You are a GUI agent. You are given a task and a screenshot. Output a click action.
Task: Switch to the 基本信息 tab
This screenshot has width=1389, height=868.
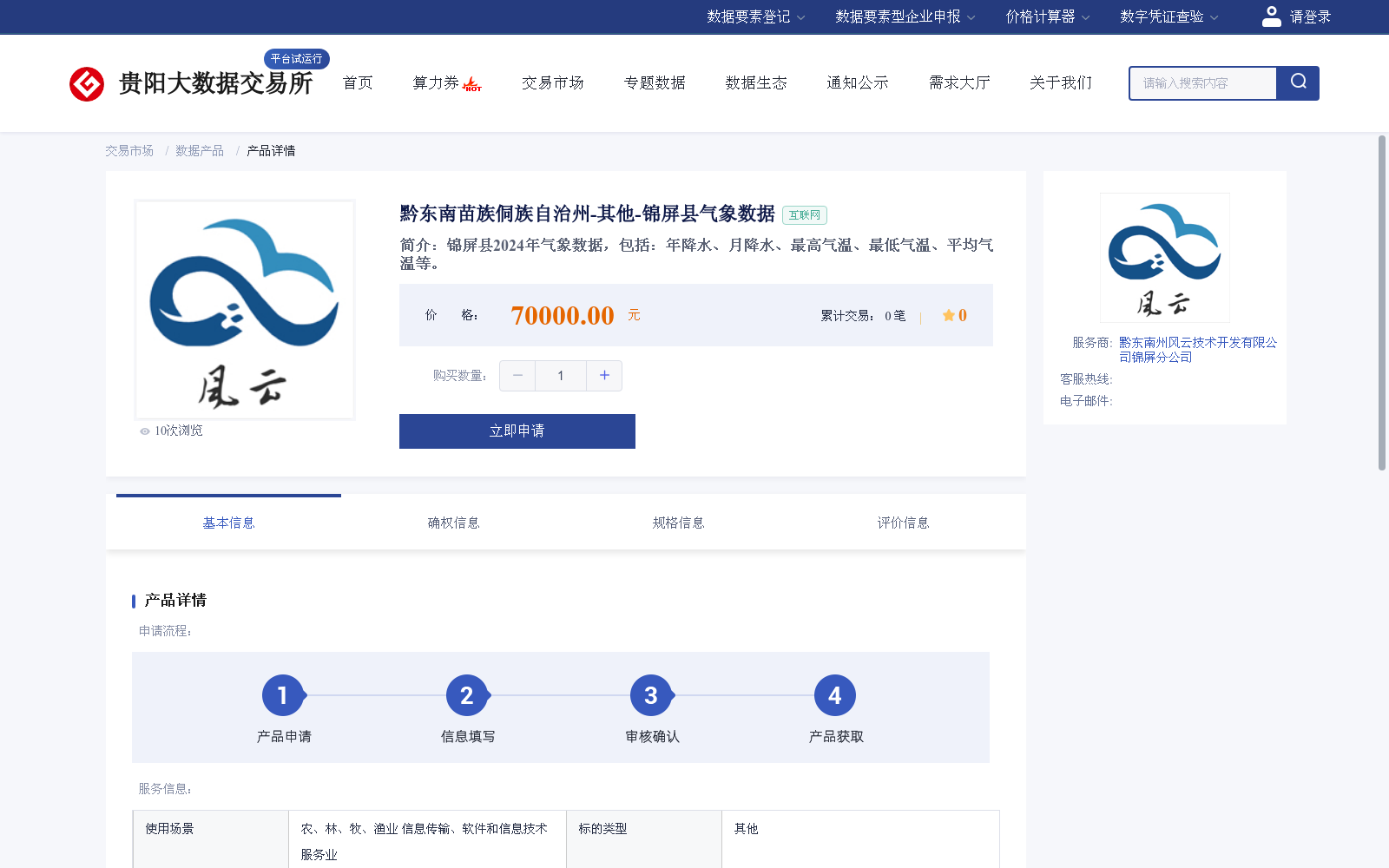228,523
